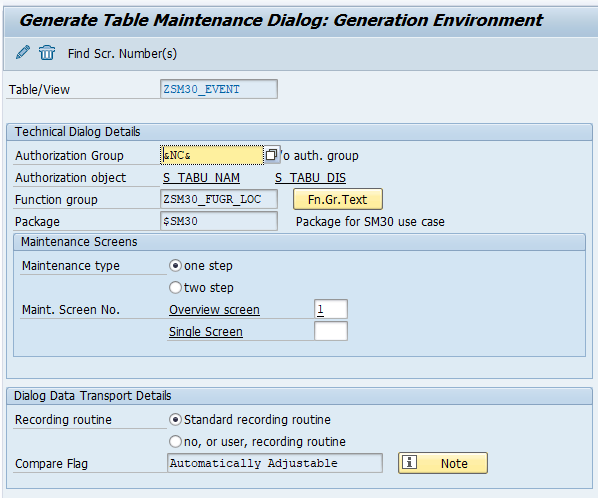Click the Single Screen link
Image resolution: width=598 pixels, height=498 pixels.
[206, 332]
